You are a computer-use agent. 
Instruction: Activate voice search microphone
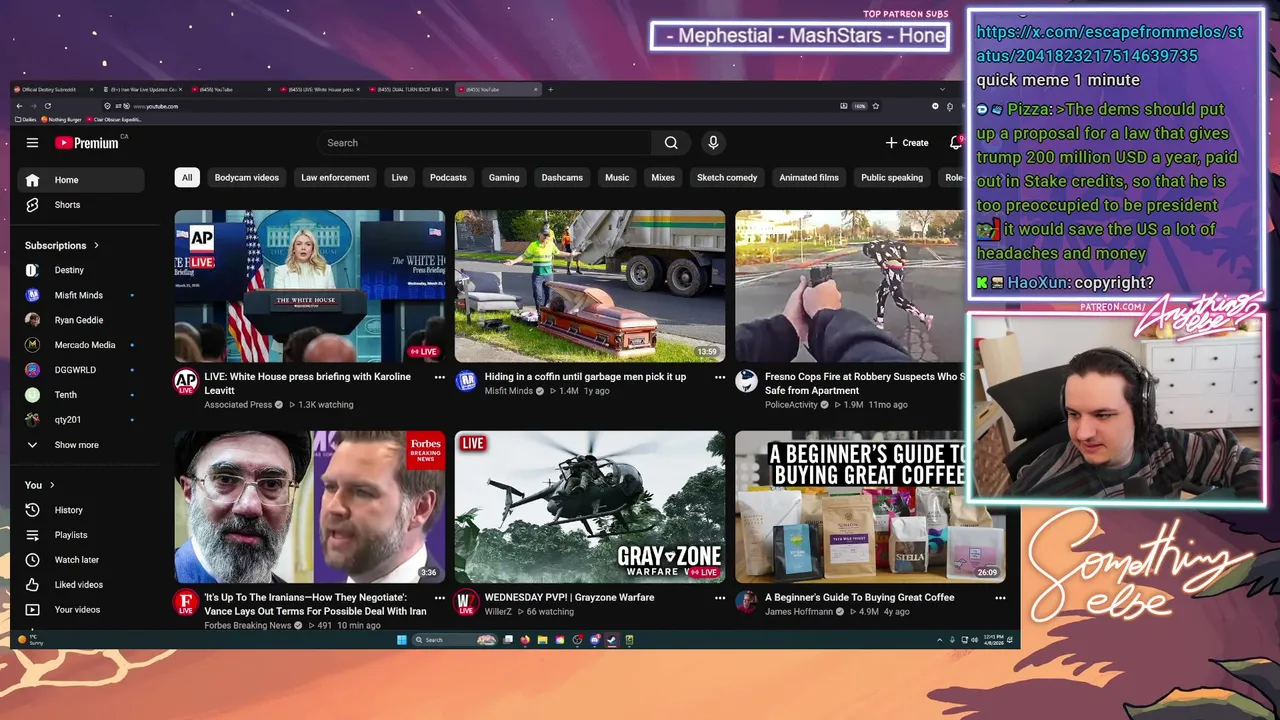713,143
